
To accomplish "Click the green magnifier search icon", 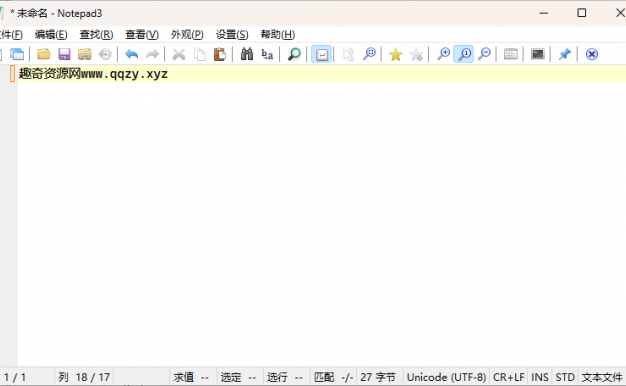I will (294, 54).
